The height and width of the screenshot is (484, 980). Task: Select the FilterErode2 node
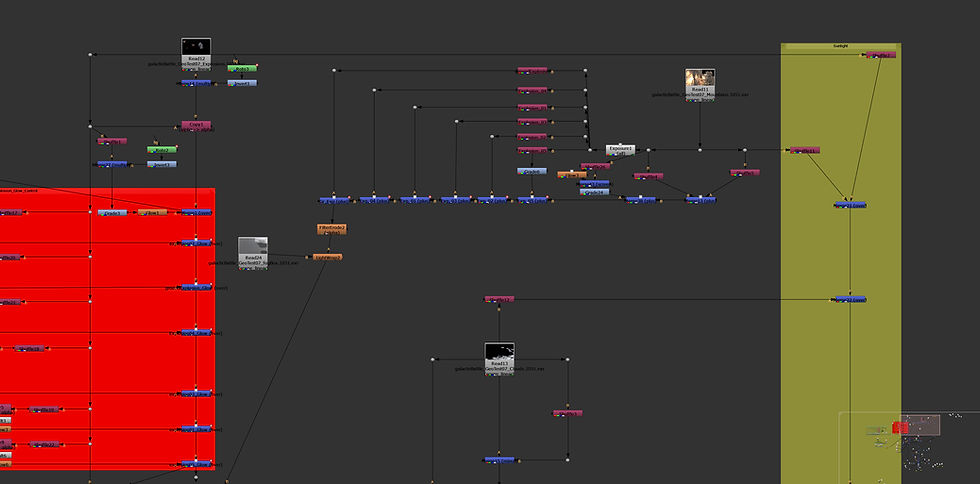coord(332,229)
